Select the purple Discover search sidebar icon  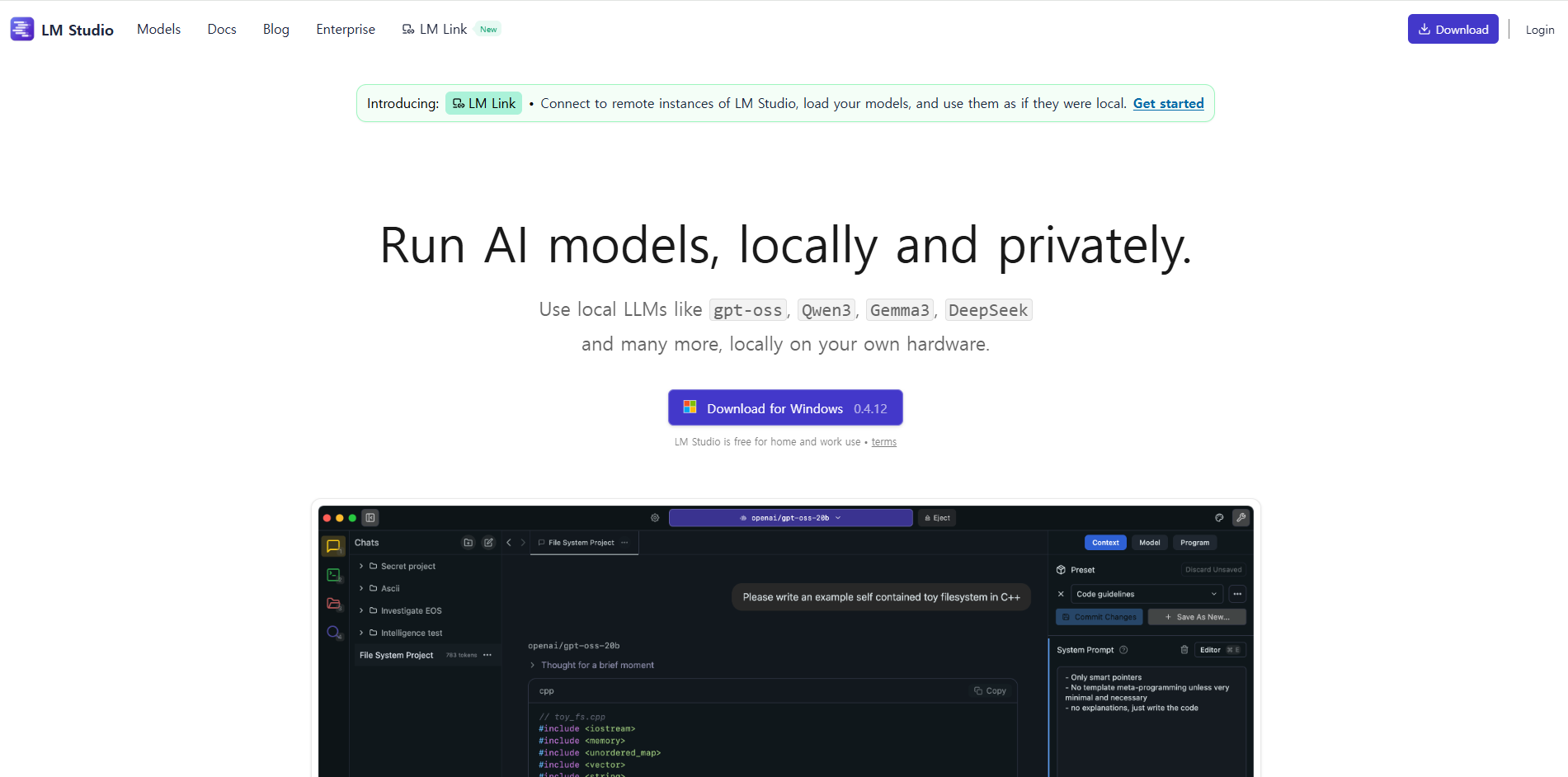click(333, 633)
